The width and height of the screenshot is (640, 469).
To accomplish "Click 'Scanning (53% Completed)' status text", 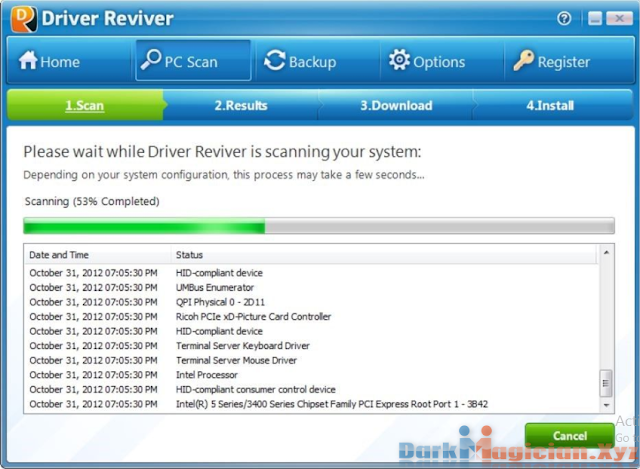I will (x=92, y=201).
